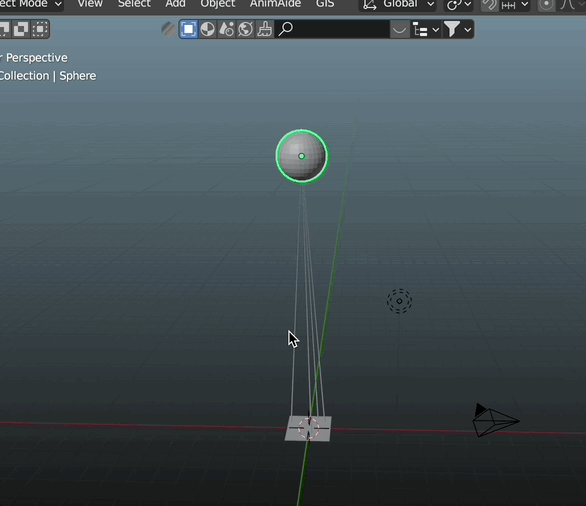Open the View menu
The width and height of the screenshot is (586, 506).
(x=90, y=4)
